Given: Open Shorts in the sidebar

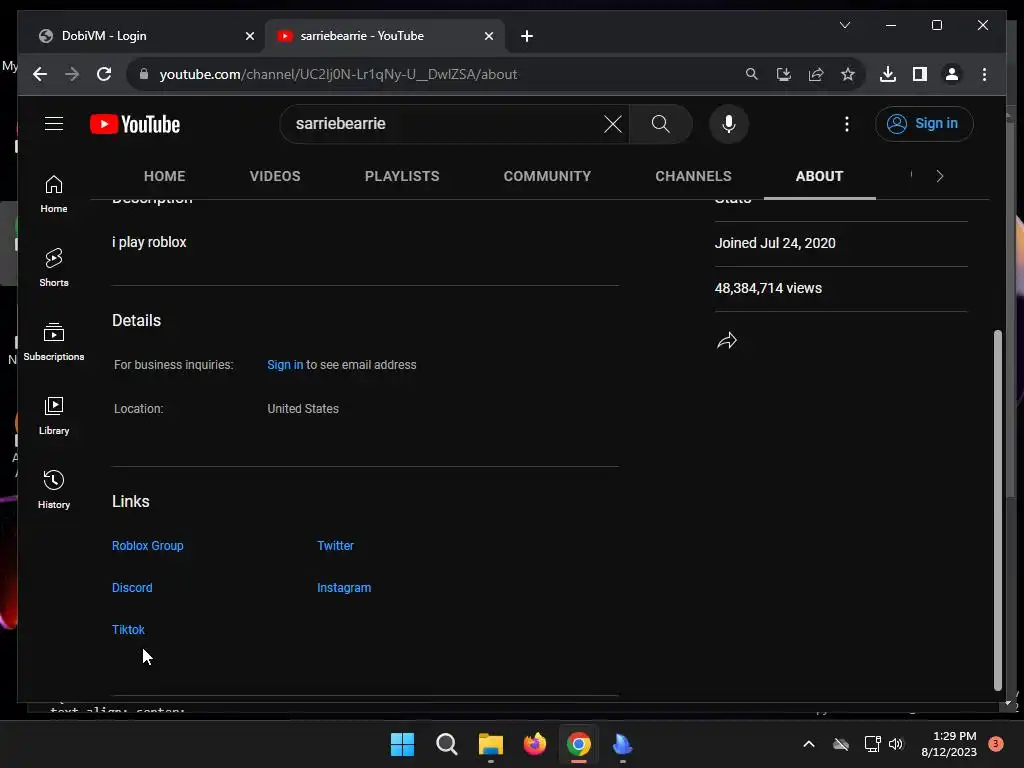Looking at the screenshot, I should point(54,268).
